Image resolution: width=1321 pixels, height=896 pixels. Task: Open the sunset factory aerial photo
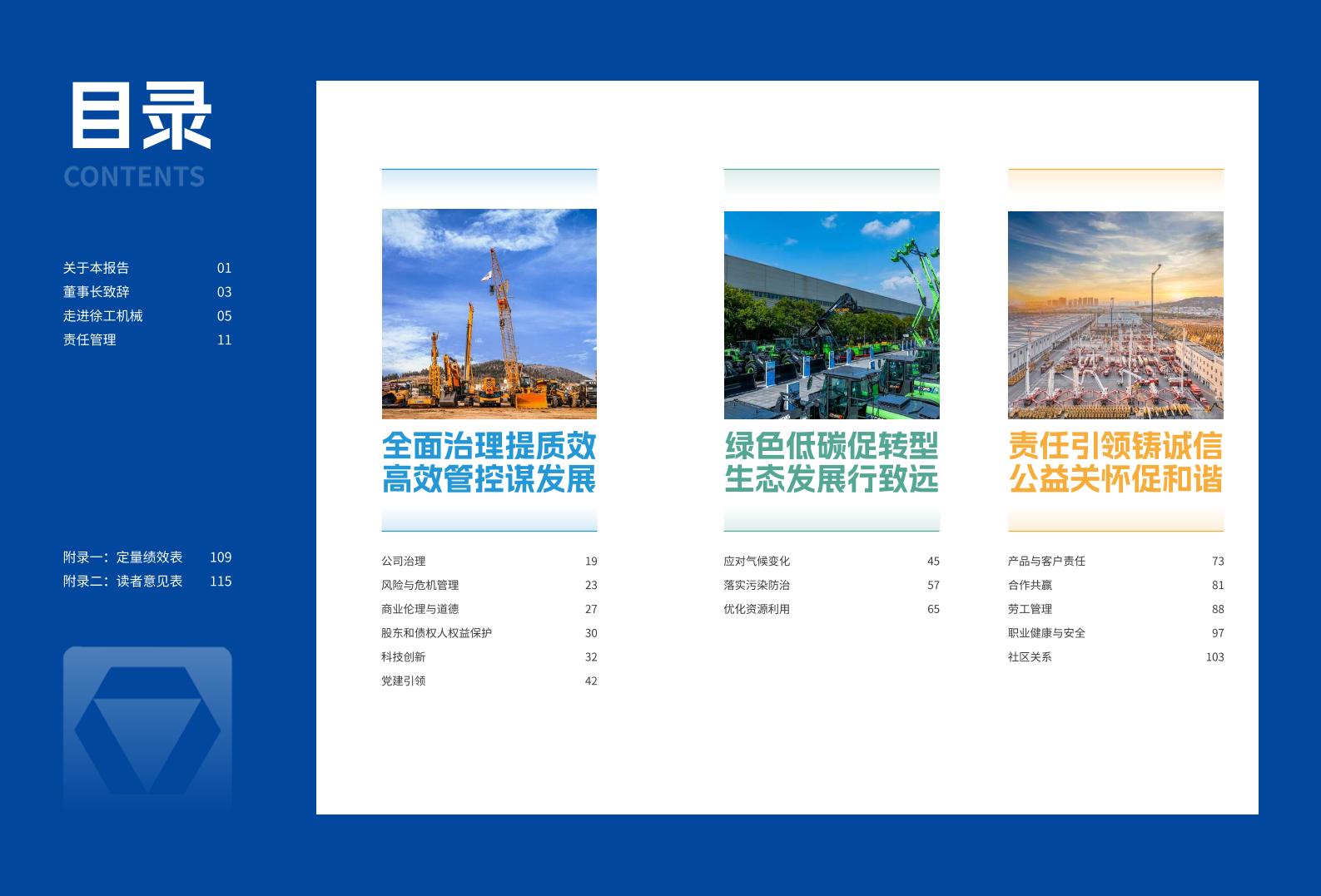[1115, 314]
